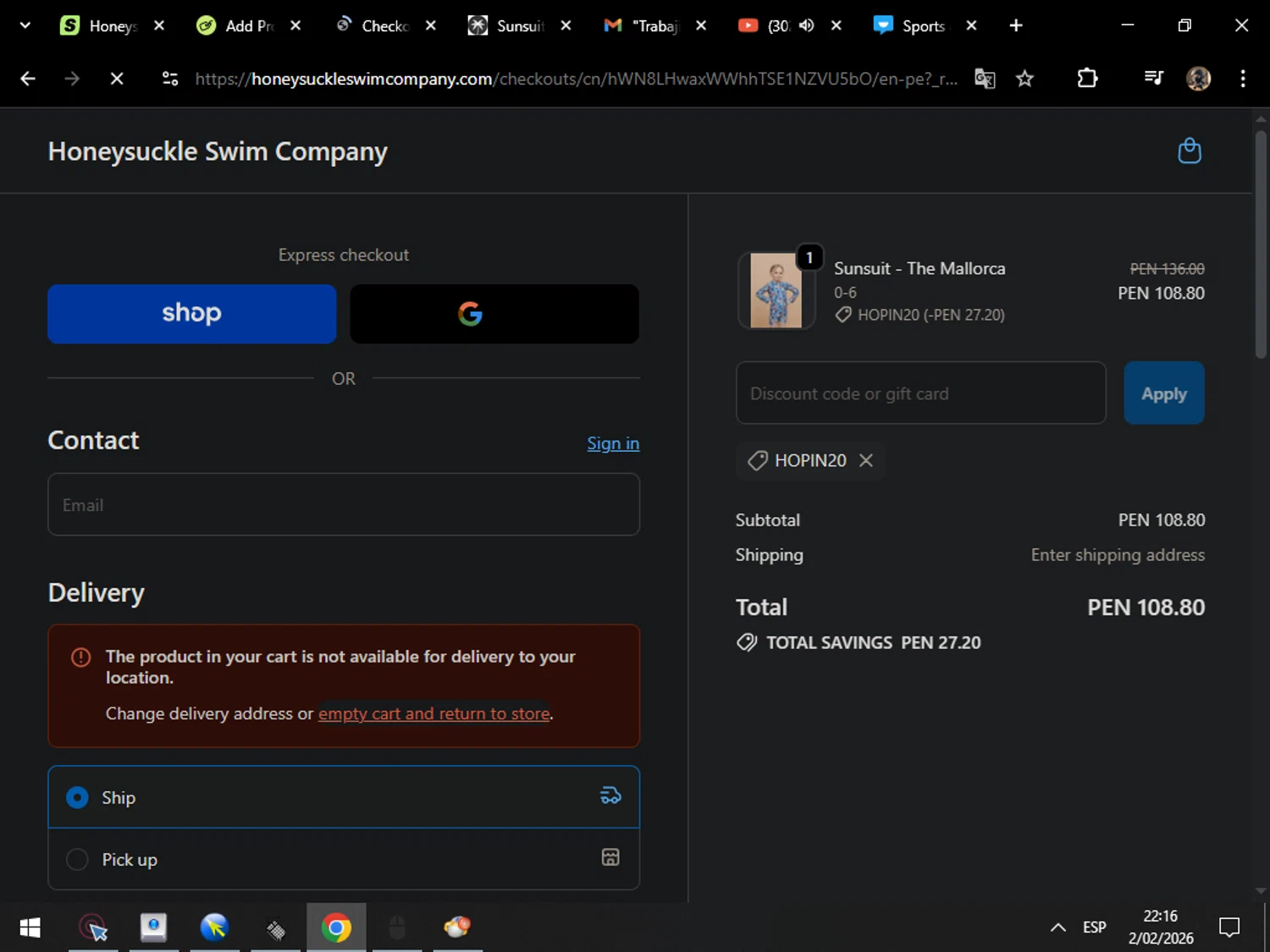The width and height of the screenshot is (1270, 952).
Task: Open the browser extensions puzzle icon
Action: click(1087, 79)
